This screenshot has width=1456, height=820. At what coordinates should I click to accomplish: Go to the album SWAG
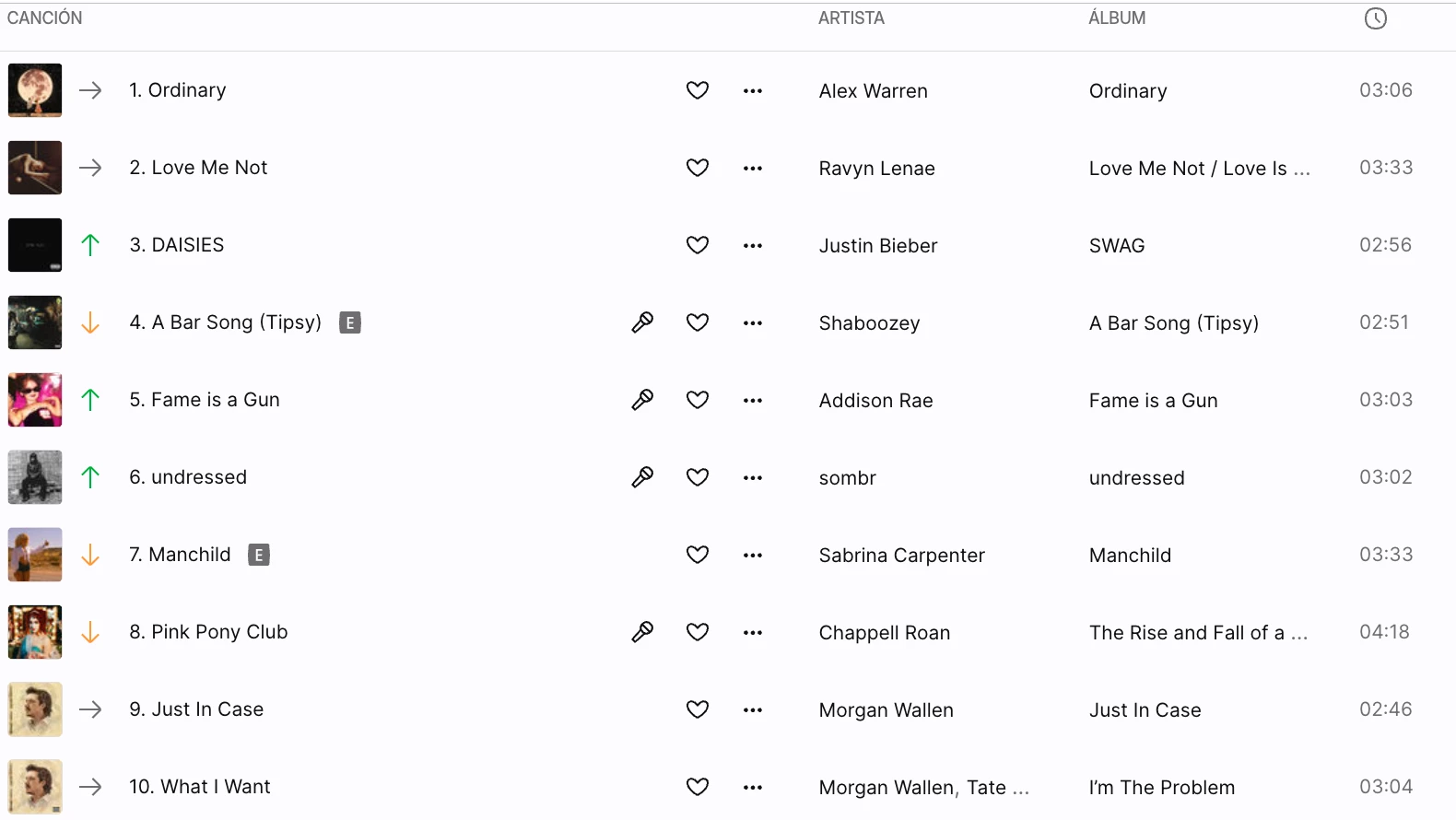pyautogui.click(x=1116, y=246)
